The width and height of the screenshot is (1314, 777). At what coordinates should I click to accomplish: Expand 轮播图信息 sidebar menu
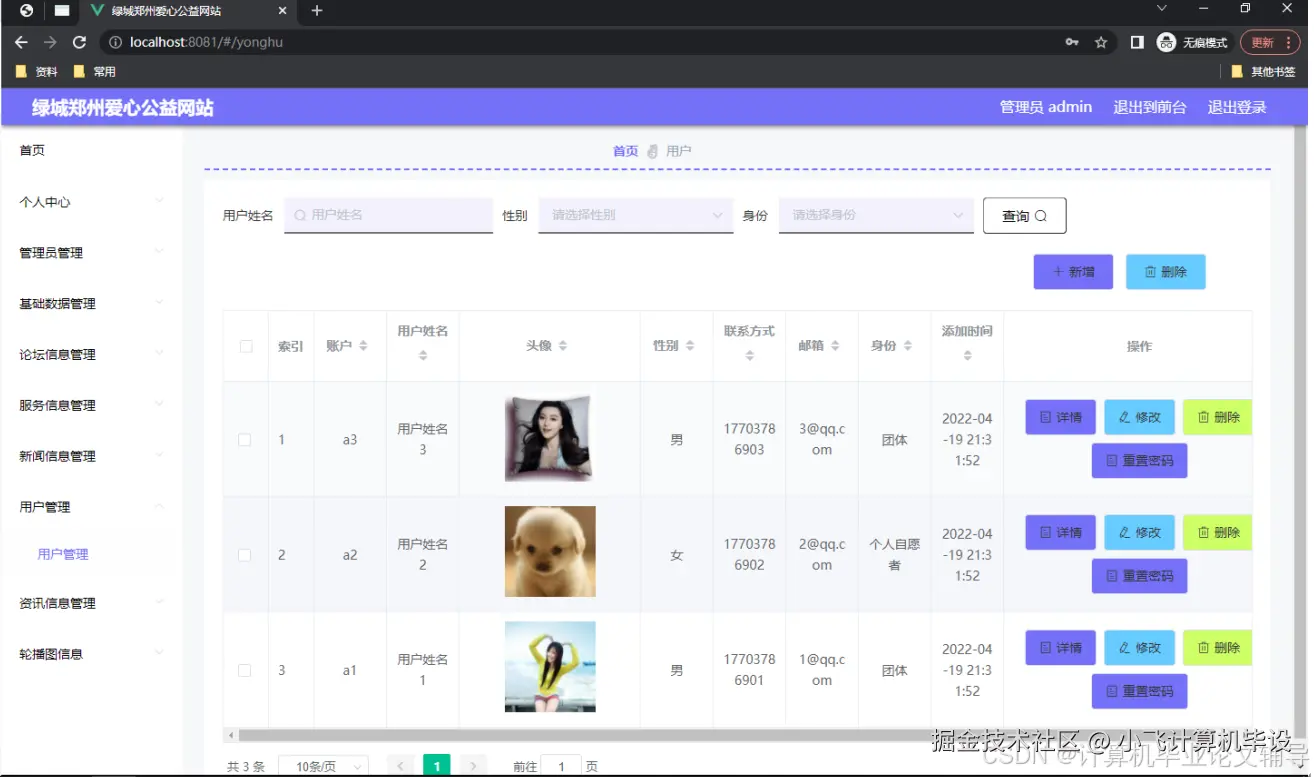point(91,654)
